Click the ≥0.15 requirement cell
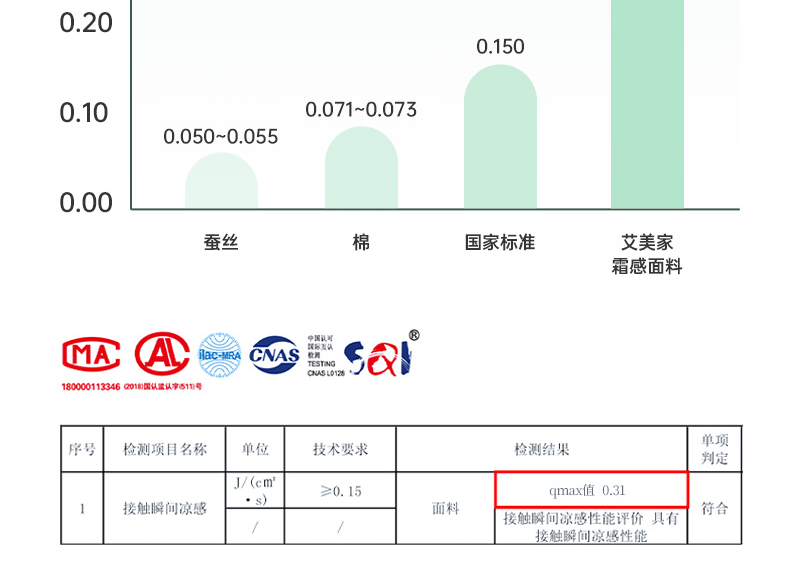Image resolution: width=790 pixels, height=581 pixels. [x=340, y=491]
